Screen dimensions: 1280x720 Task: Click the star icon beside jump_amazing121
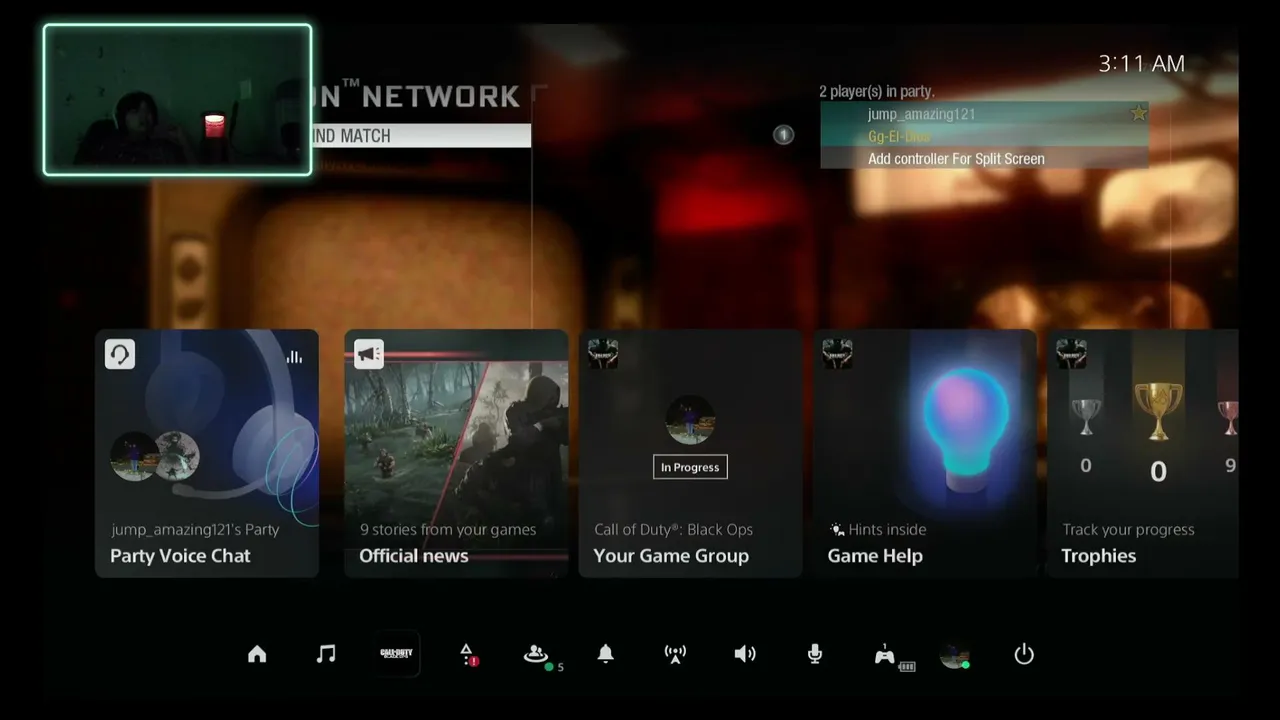pos(1138,113)
